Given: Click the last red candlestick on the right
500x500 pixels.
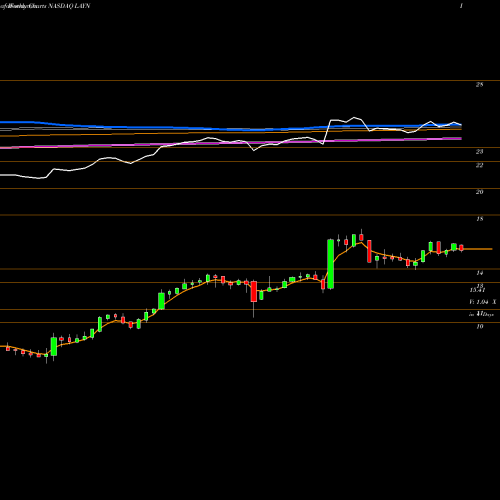Looking at the screenshot, I should pos(462,248).
